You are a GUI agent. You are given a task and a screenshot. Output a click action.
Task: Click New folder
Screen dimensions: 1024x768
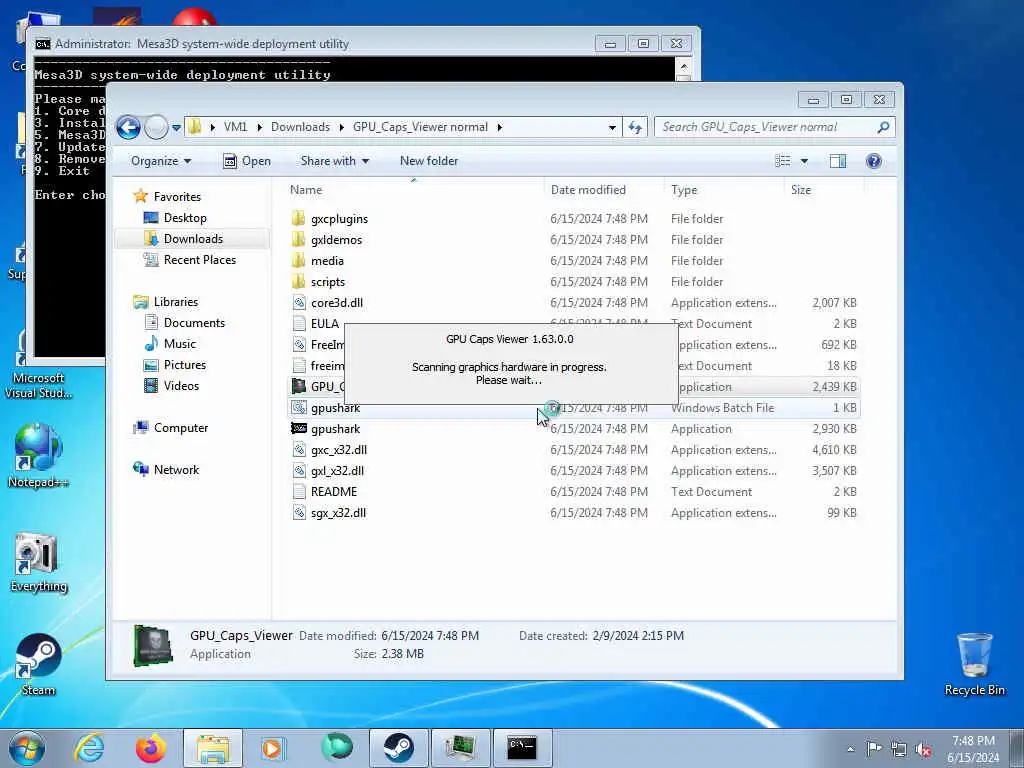(x=428, y=161)
